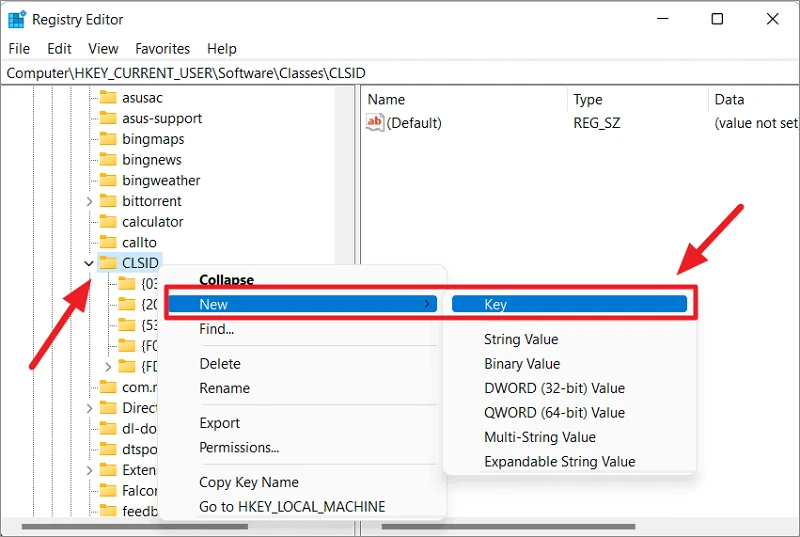Open the Favorites menu
800x537 pixels.
coord(162,48)
